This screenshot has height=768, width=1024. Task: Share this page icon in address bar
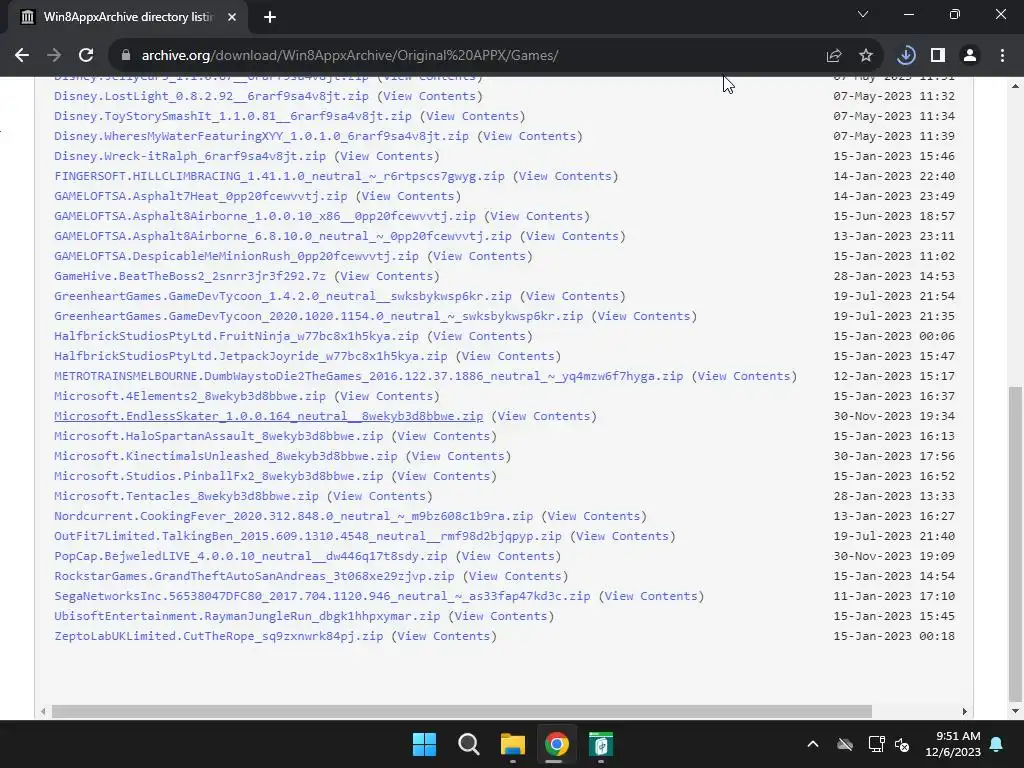pyautogui.click(x=833, y=56)
